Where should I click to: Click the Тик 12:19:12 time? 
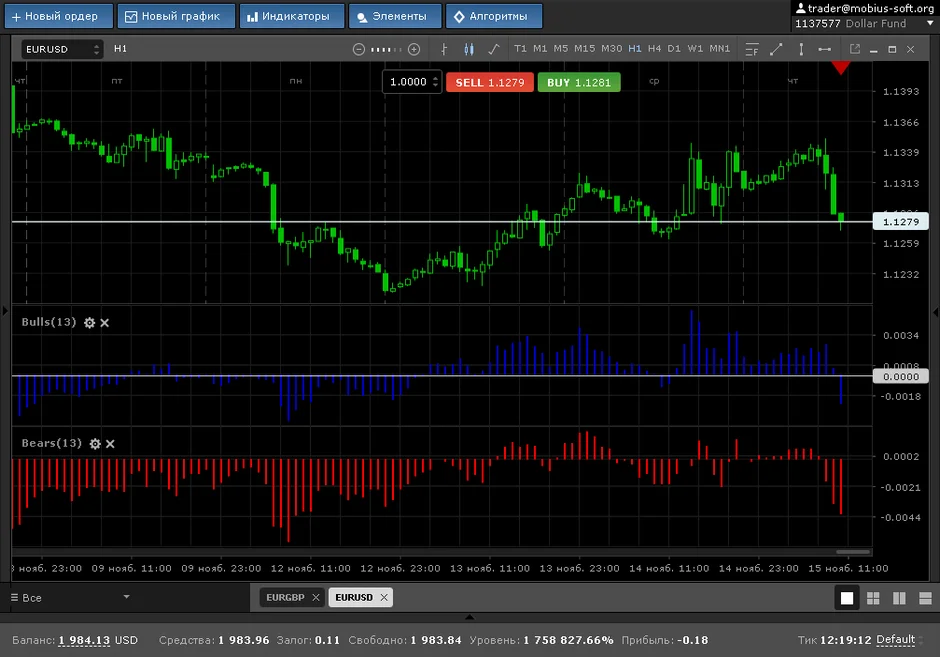[x=834, y=640]
